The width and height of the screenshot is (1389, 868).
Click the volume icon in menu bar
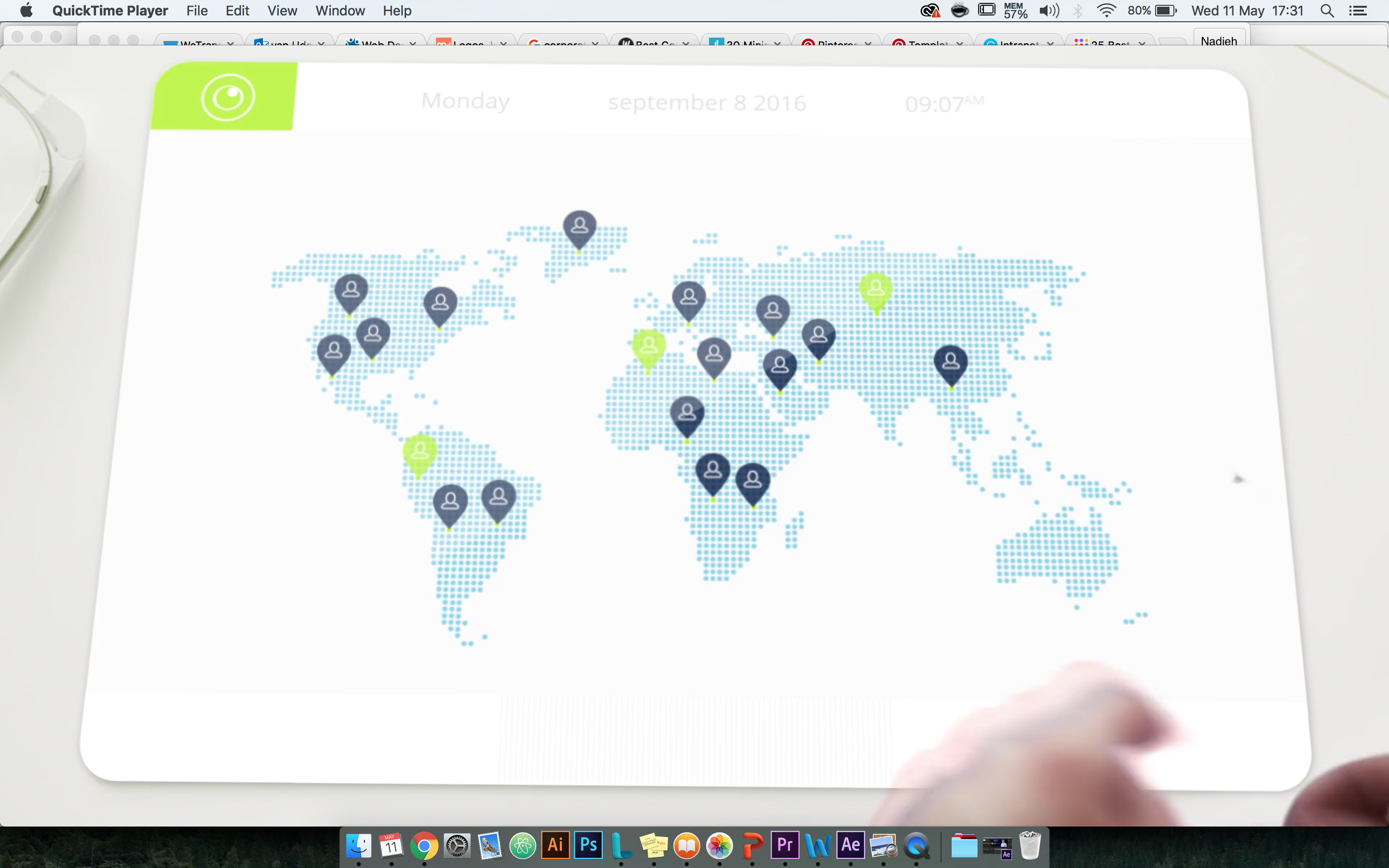coord(1049,10)
